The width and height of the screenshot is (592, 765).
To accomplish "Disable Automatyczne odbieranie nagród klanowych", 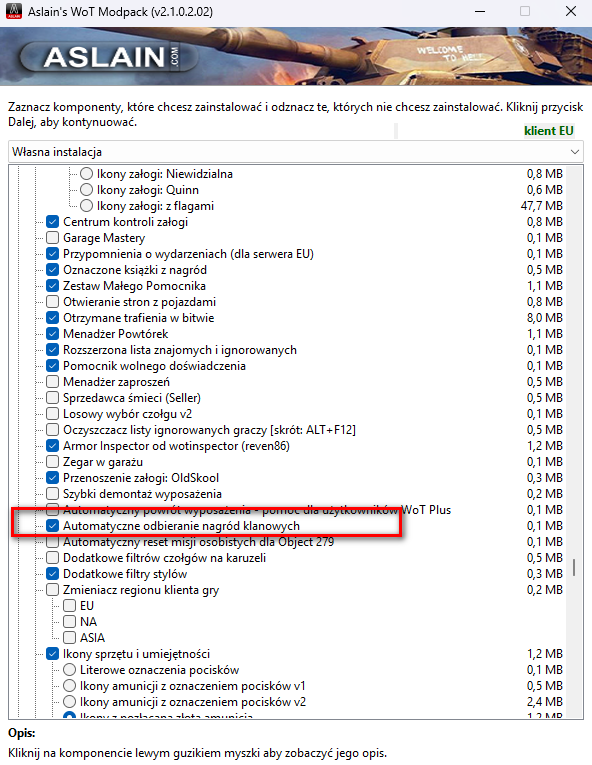I will 53,526.
